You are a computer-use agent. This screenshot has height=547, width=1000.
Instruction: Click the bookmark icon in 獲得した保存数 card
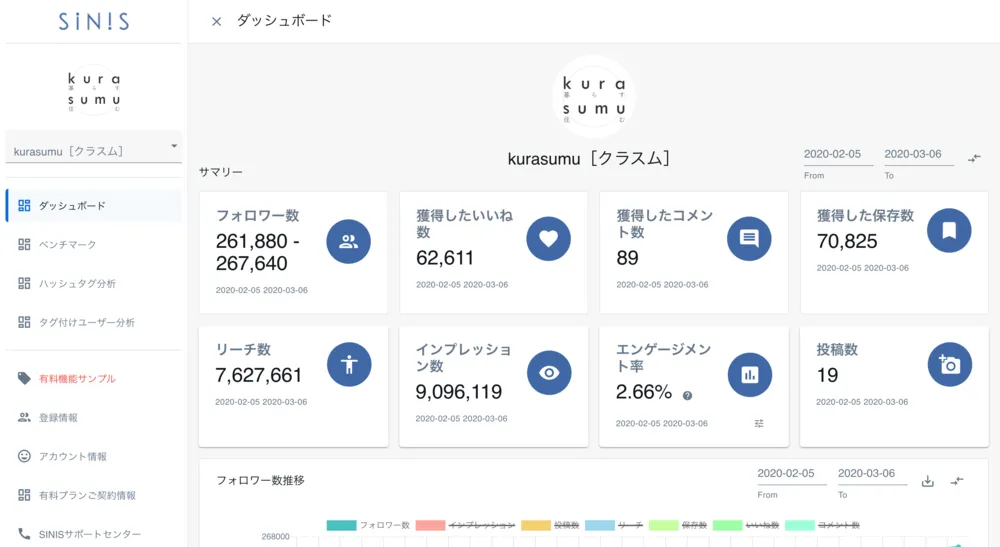tap(949, 230)
